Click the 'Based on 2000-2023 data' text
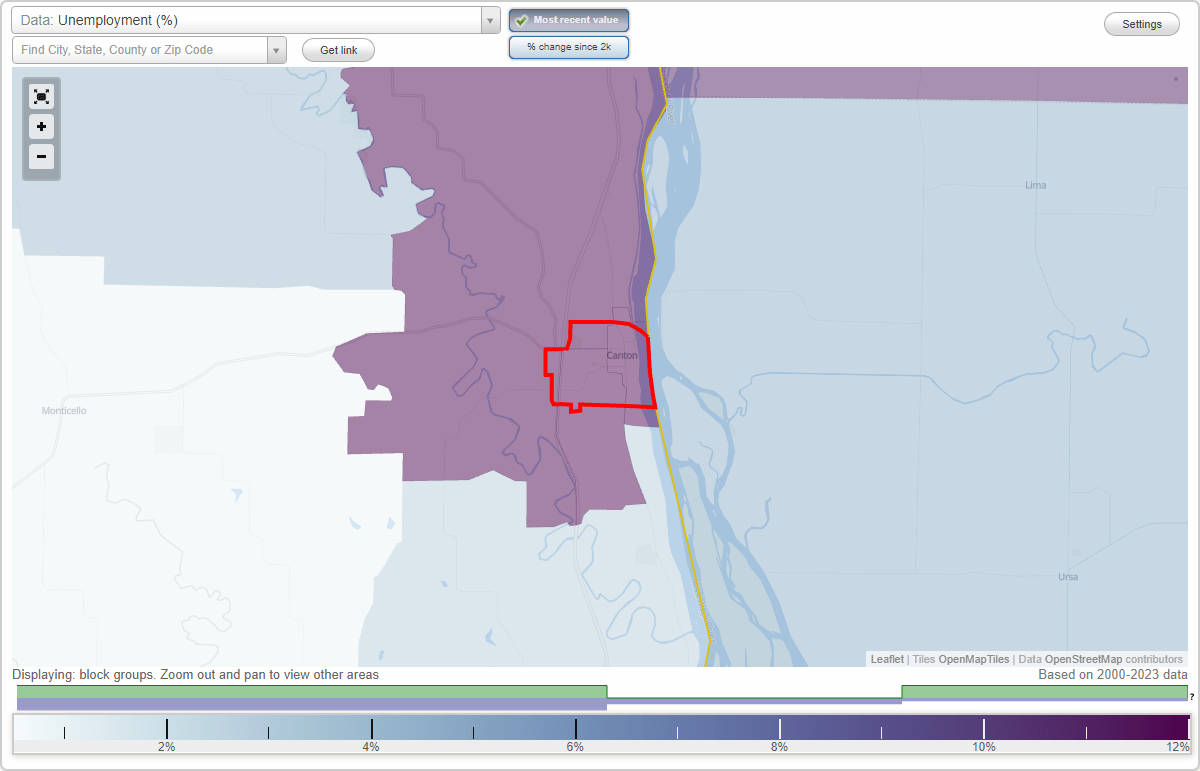The height and width of the screenshot is (771, 1200). tap(1113, 675)
